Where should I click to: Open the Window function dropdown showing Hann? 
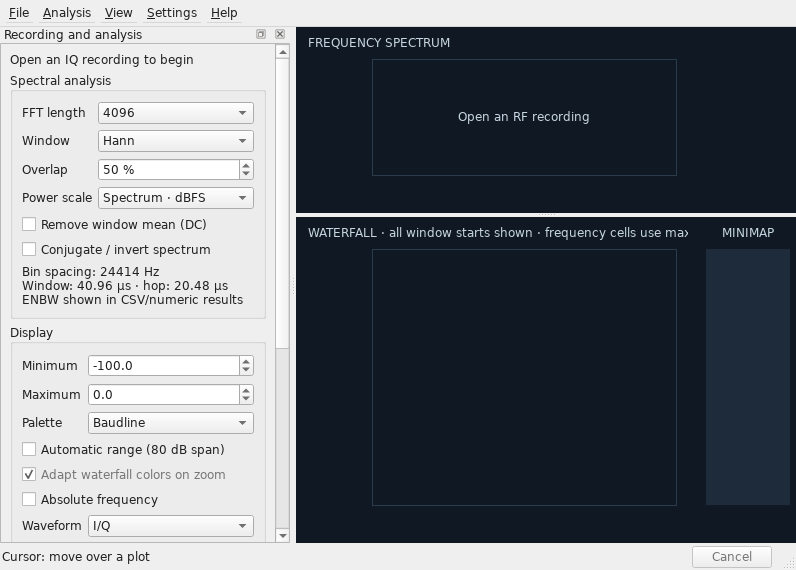pyautogui.click(x=176, y=141)
